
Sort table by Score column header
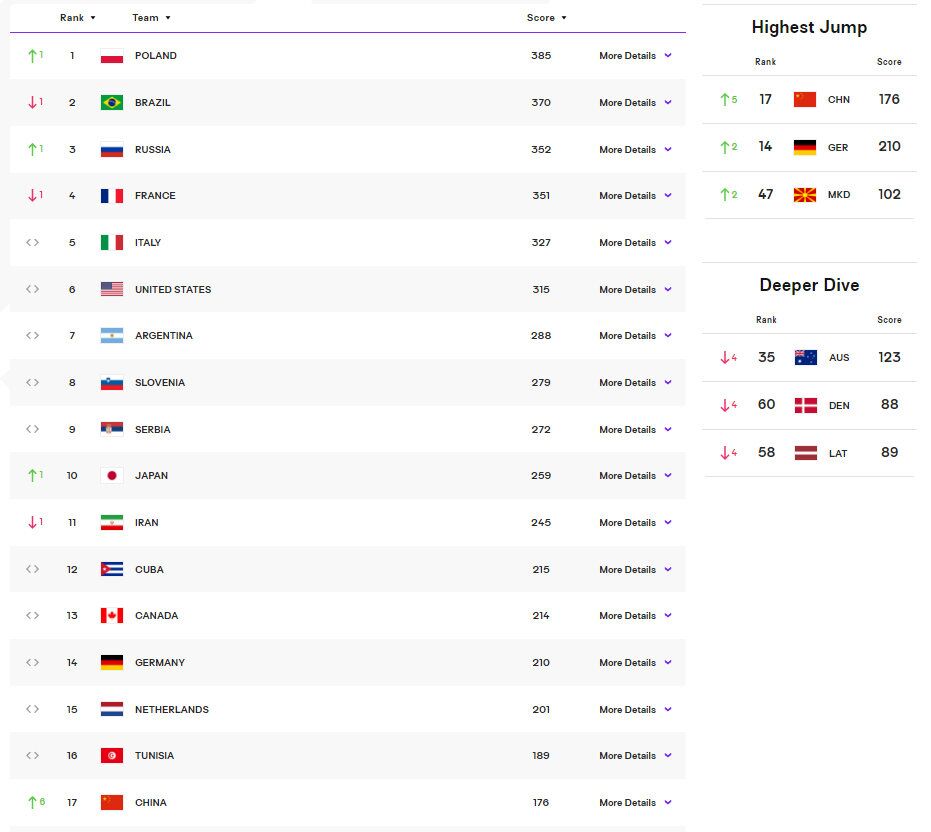546,18
